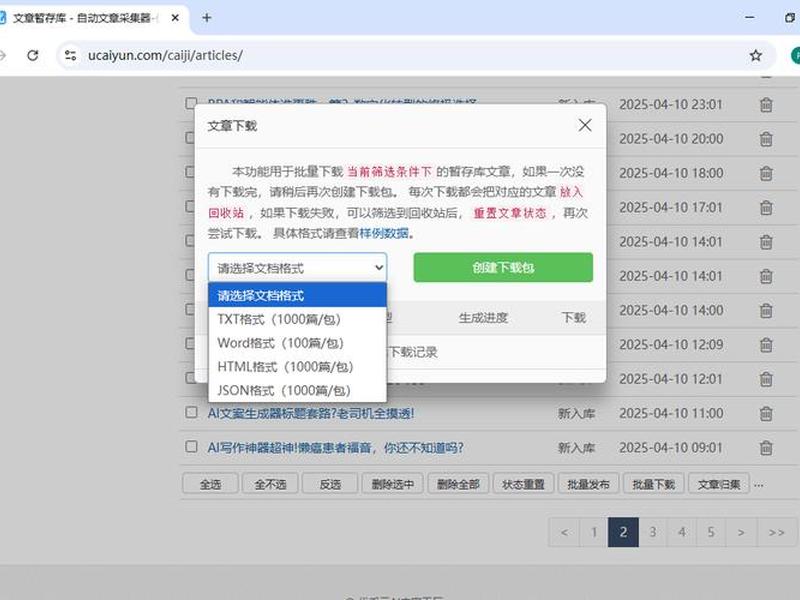Screen dimensions: 800x600
Task: Open article AI写作神器超神!懒癌患者福音
Action: pos(335,448)
